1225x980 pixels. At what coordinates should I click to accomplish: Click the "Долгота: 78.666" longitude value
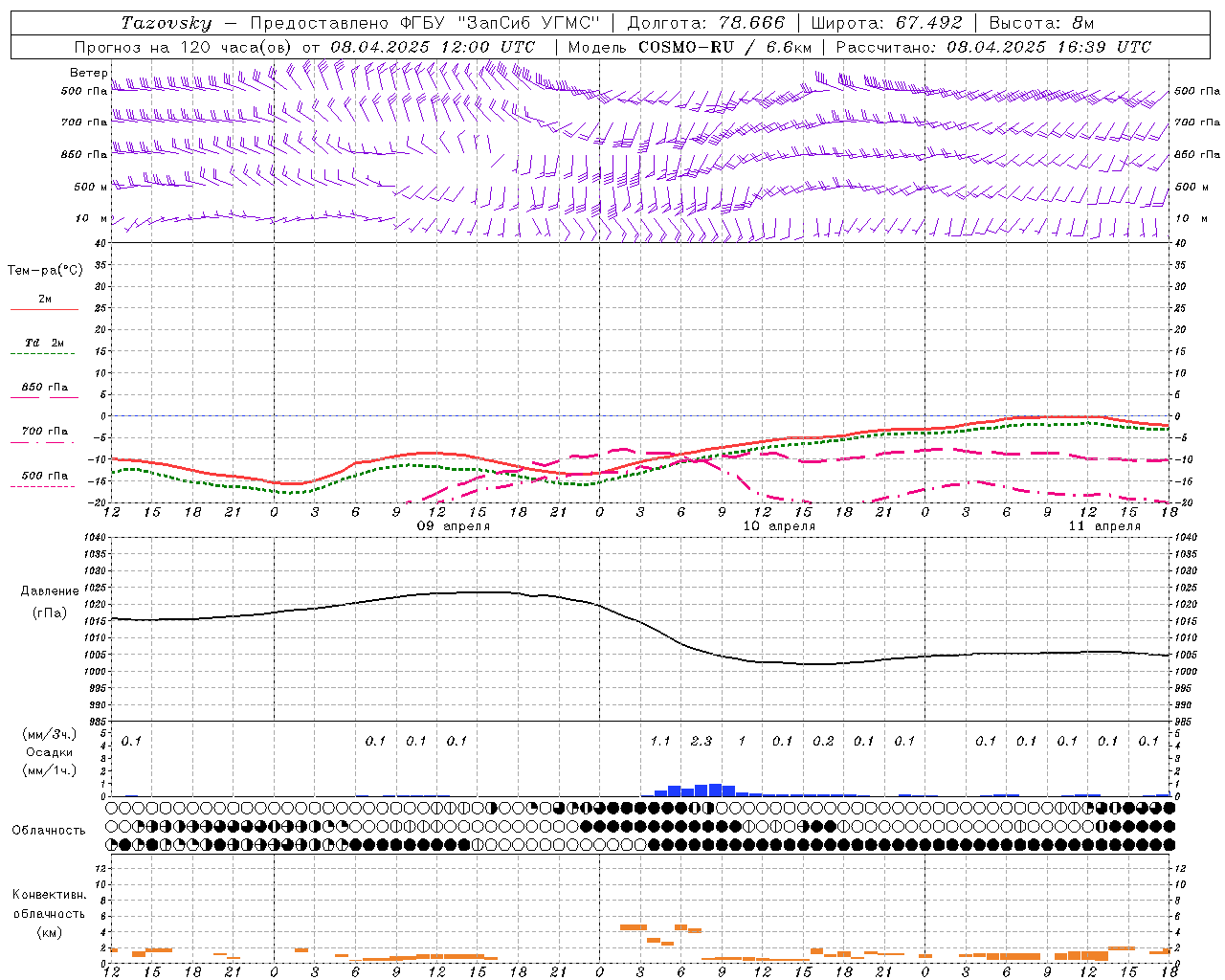click(705, 23)
